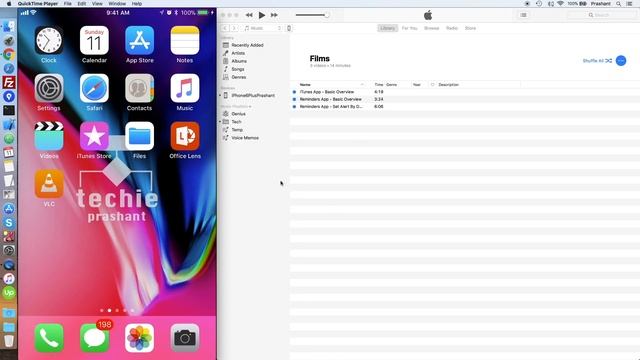Screen dimensions: 640x360
Task: Tap the Music app icon on iPhone
Action: [x=185, y=89]
